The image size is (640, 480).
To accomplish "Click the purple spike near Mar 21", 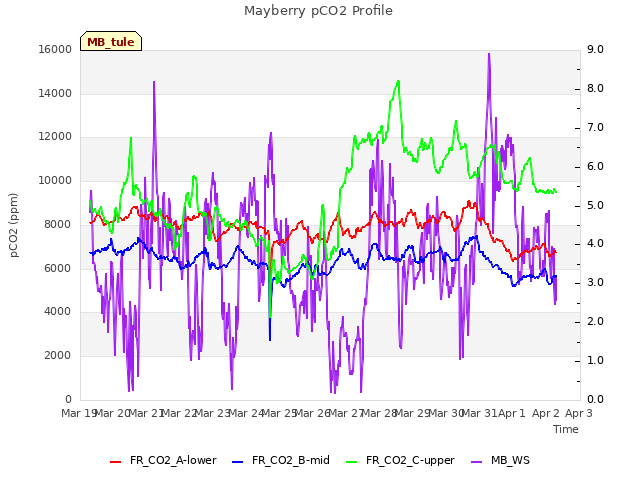I will pos(154,82).
